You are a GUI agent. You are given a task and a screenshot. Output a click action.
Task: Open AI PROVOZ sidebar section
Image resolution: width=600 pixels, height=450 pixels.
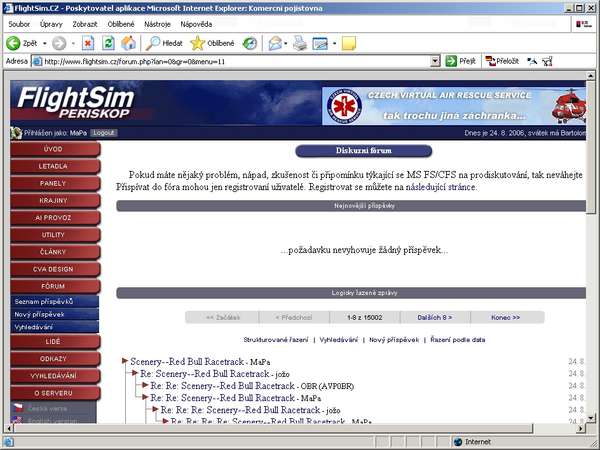(55, 218)
